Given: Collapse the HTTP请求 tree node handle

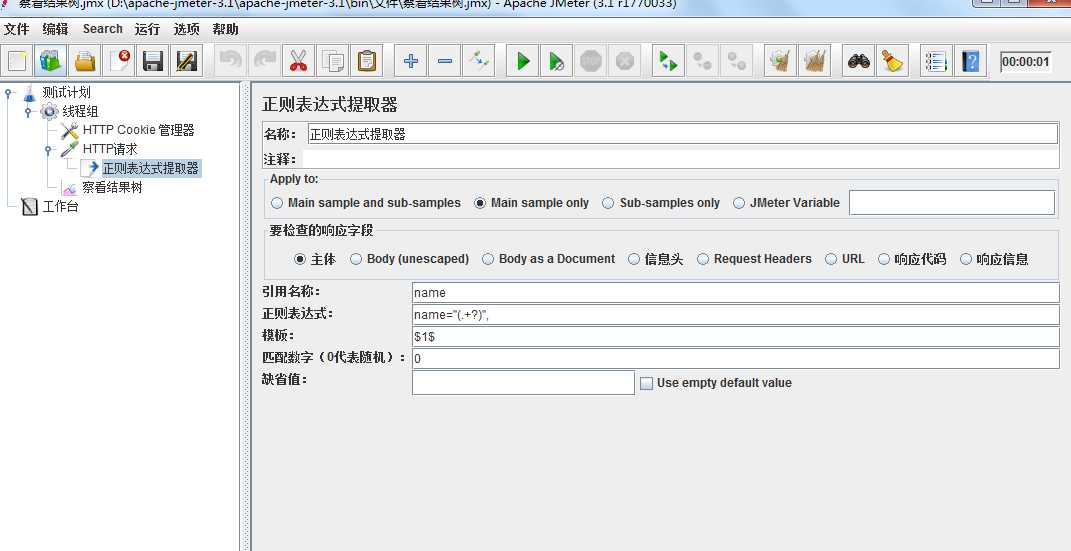Looking at the screenshot, I should coord(48,149).
